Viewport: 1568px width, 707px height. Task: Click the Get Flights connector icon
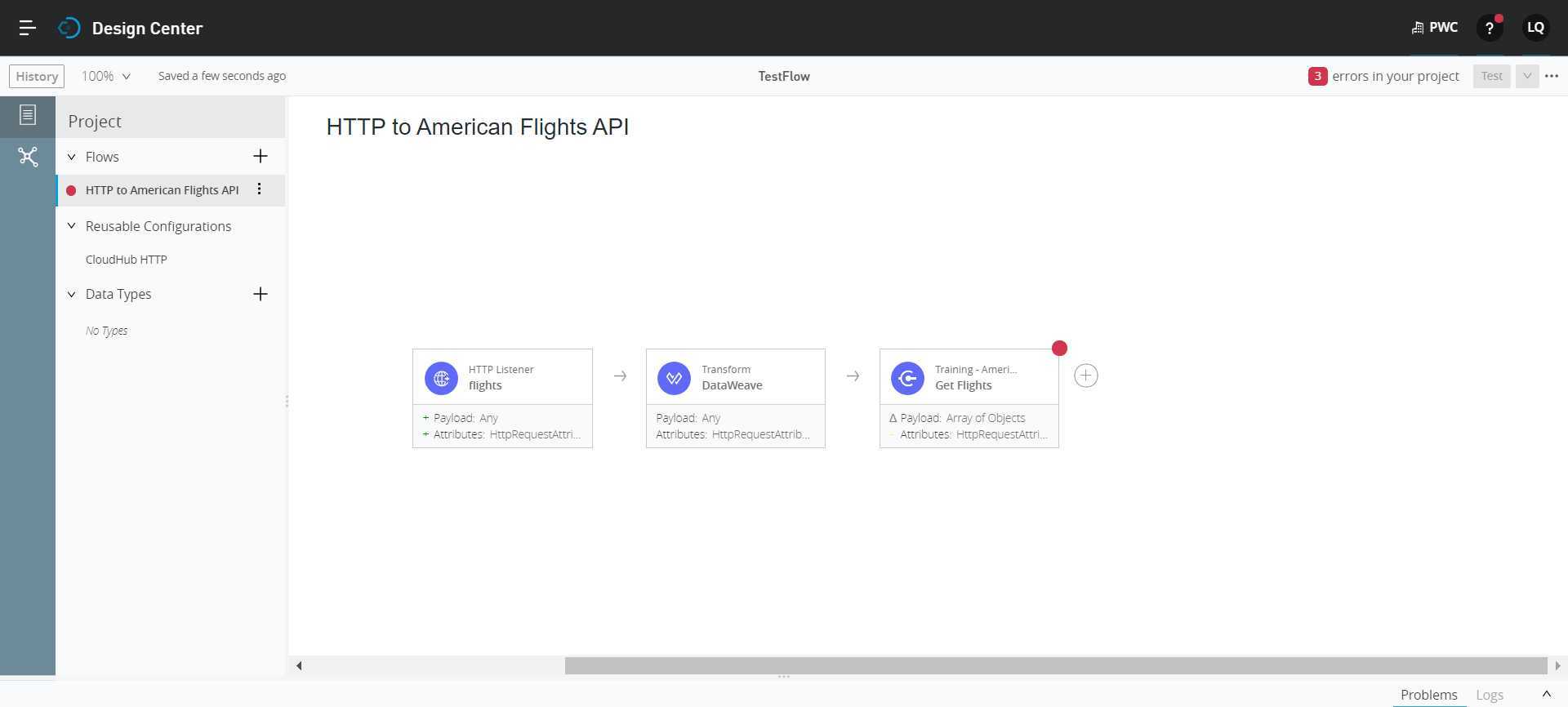[907, 378]
